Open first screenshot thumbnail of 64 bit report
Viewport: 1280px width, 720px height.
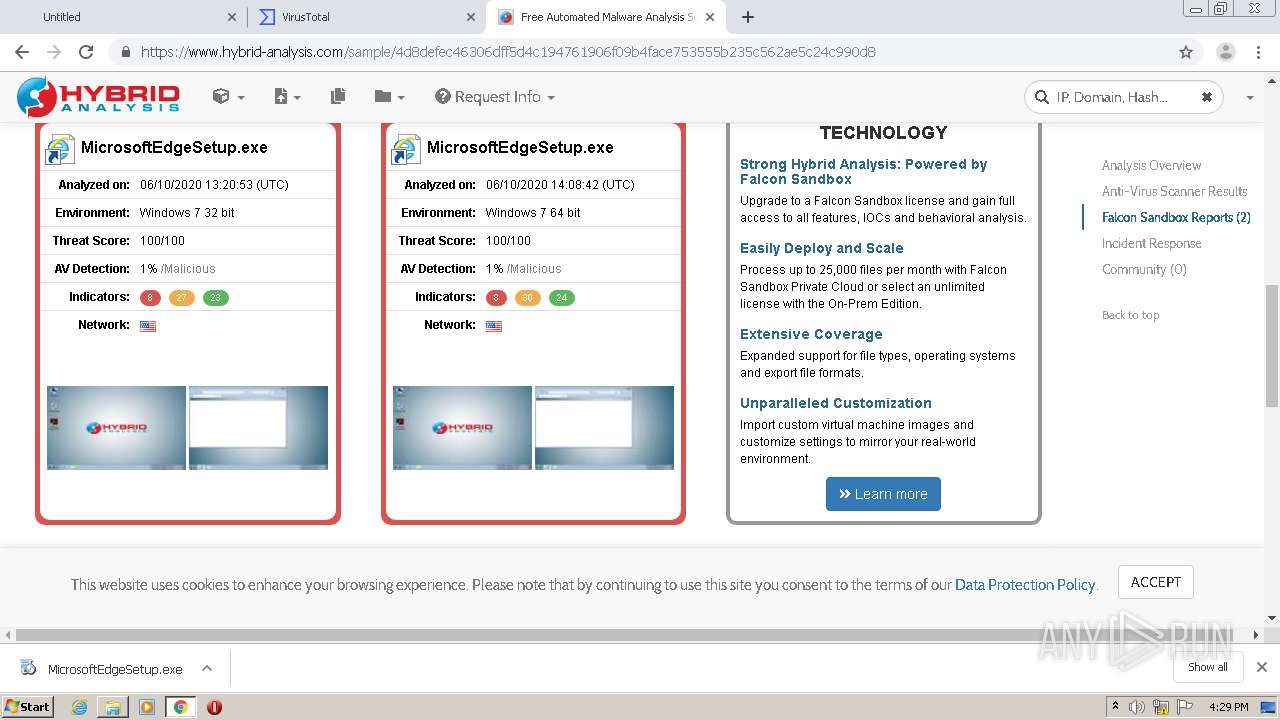pos(462,427)
